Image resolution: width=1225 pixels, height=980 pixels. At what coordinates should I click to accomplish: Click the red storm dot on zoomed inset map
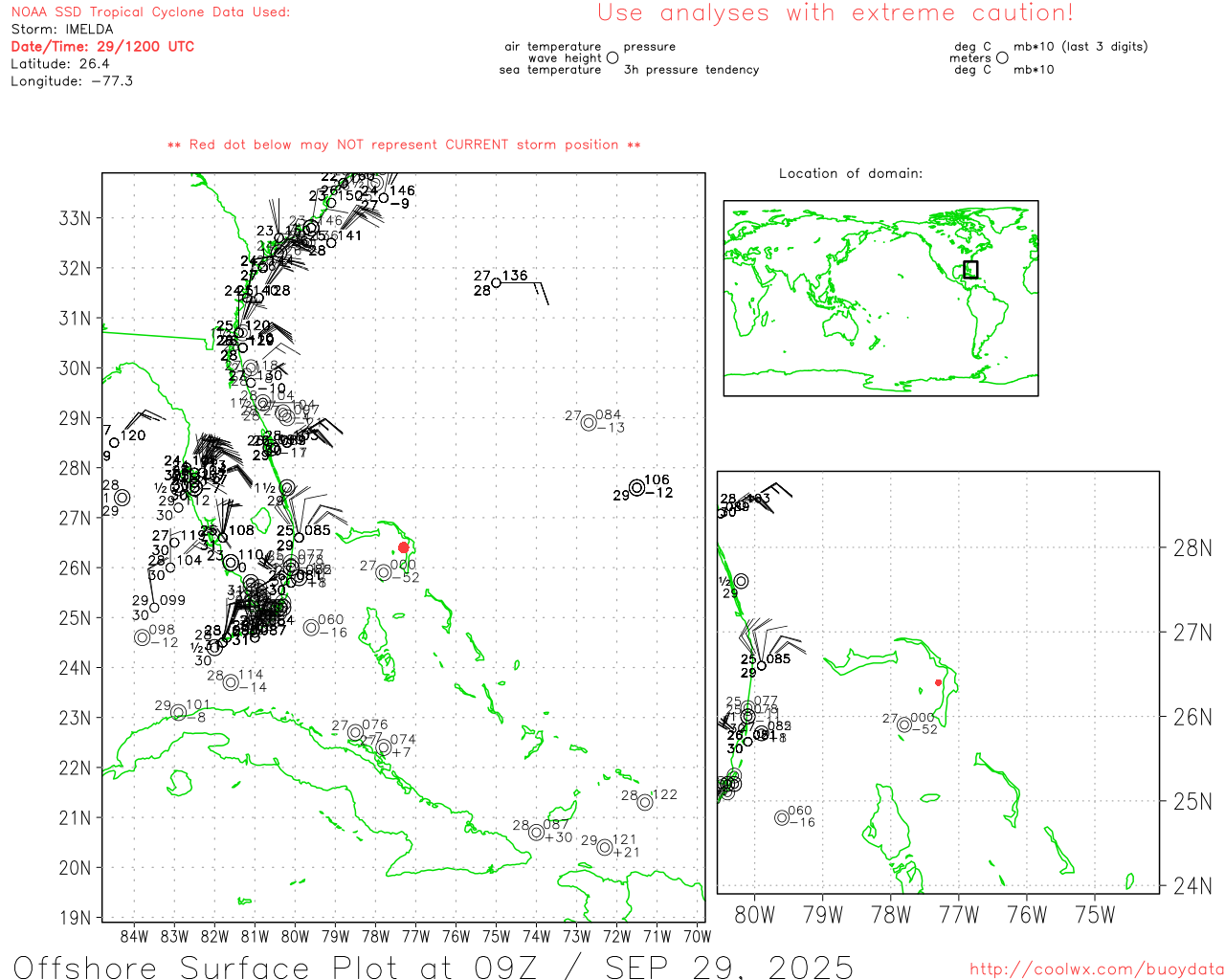[x=938, y=682]
